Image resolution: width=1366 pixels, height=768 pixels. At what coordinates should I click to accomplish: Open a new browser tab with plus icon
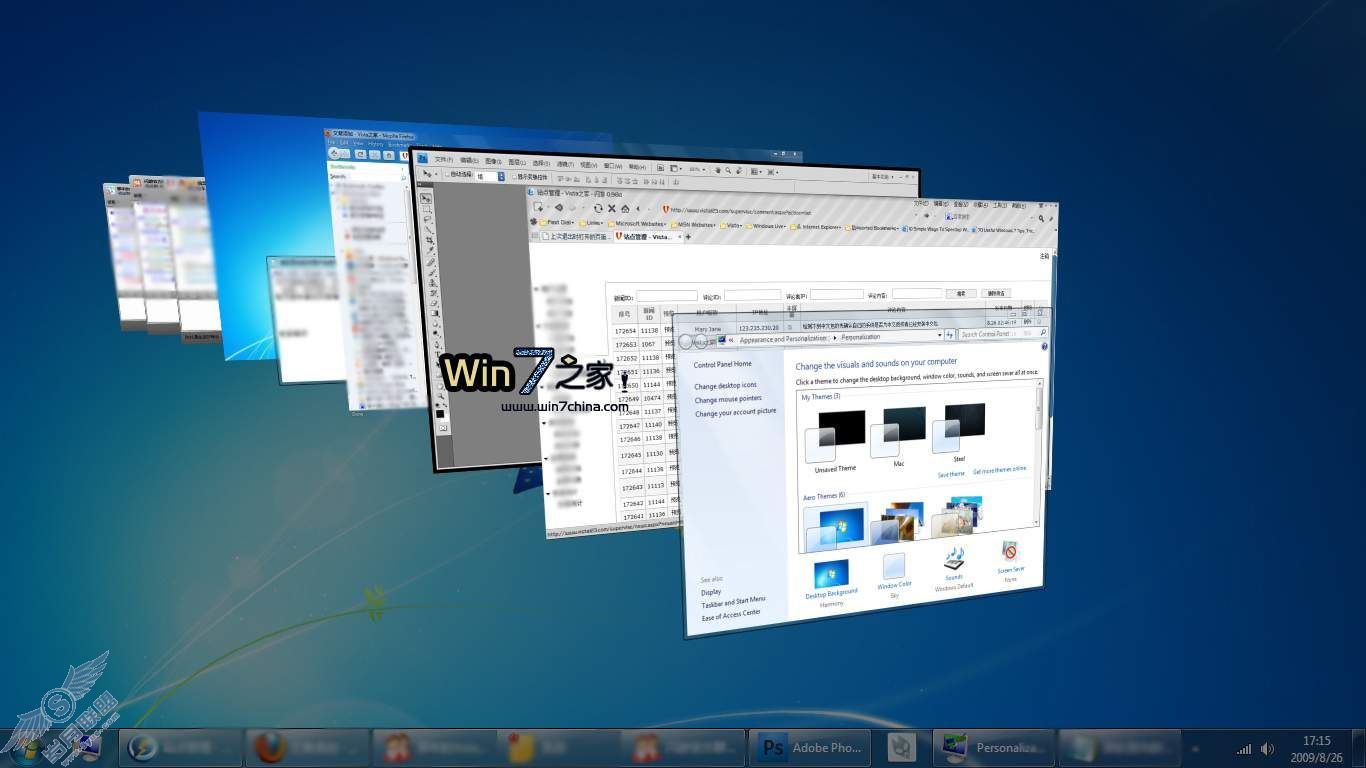(x=688, y=237)
